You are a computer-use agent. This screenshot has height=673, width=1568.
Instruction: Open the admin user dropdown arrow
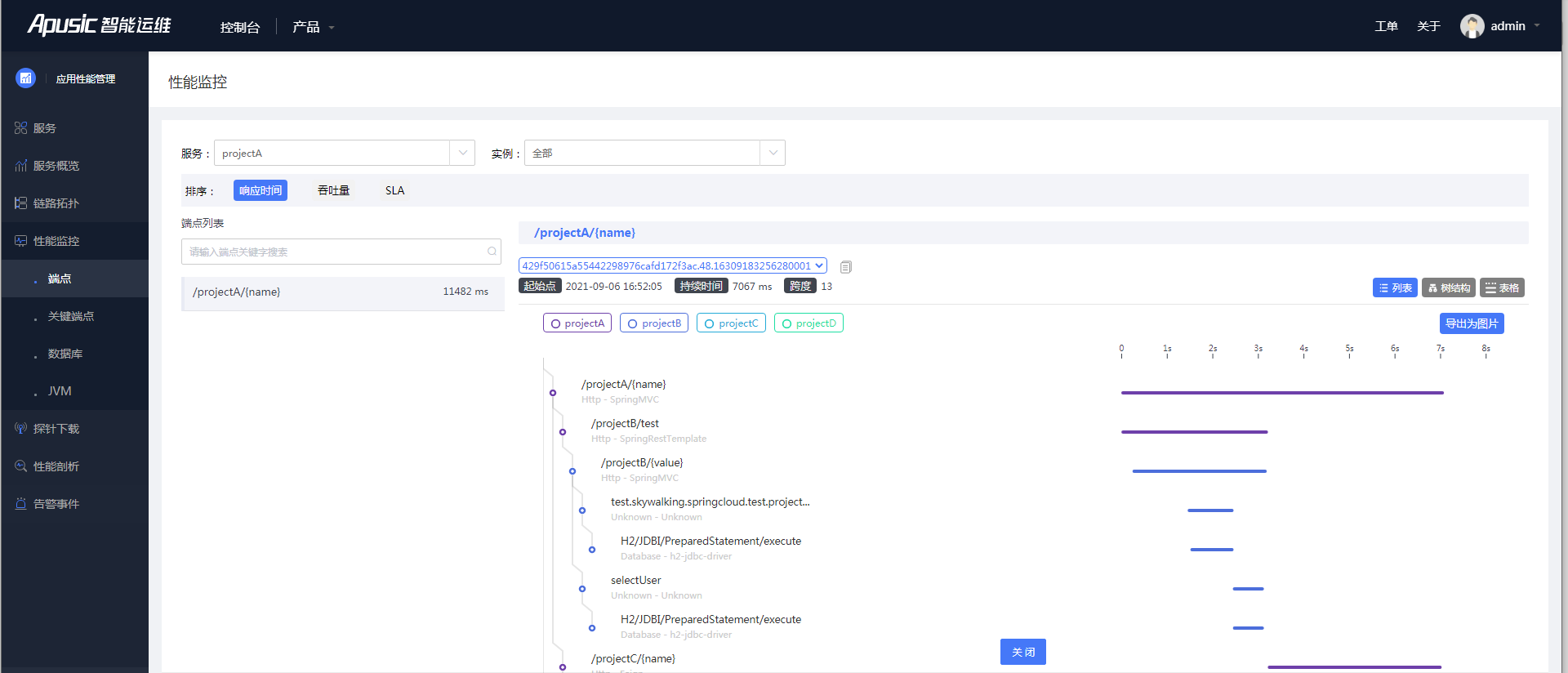click(1537, 26)
